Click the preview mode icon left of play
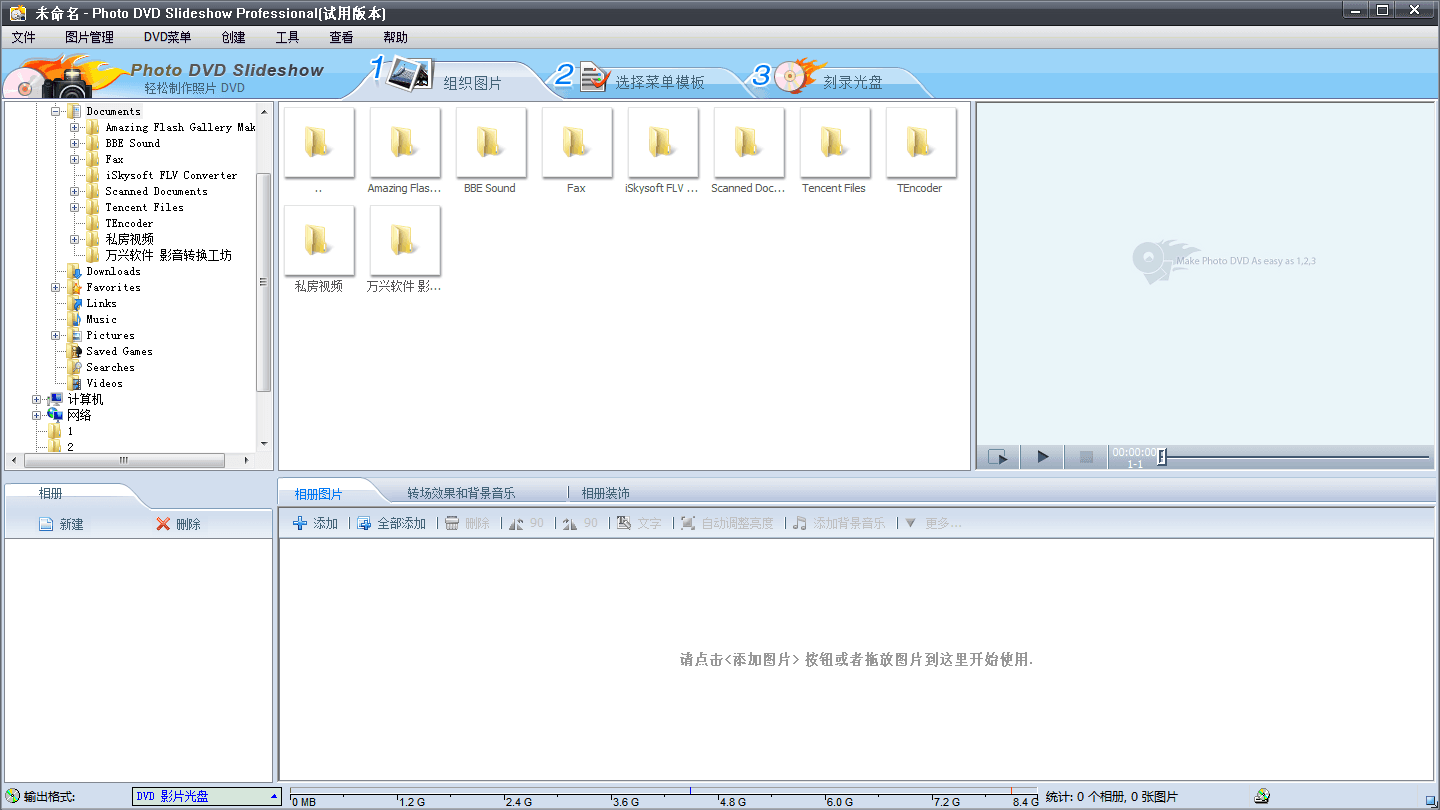 pyautogui.click(x=998, y=457)
